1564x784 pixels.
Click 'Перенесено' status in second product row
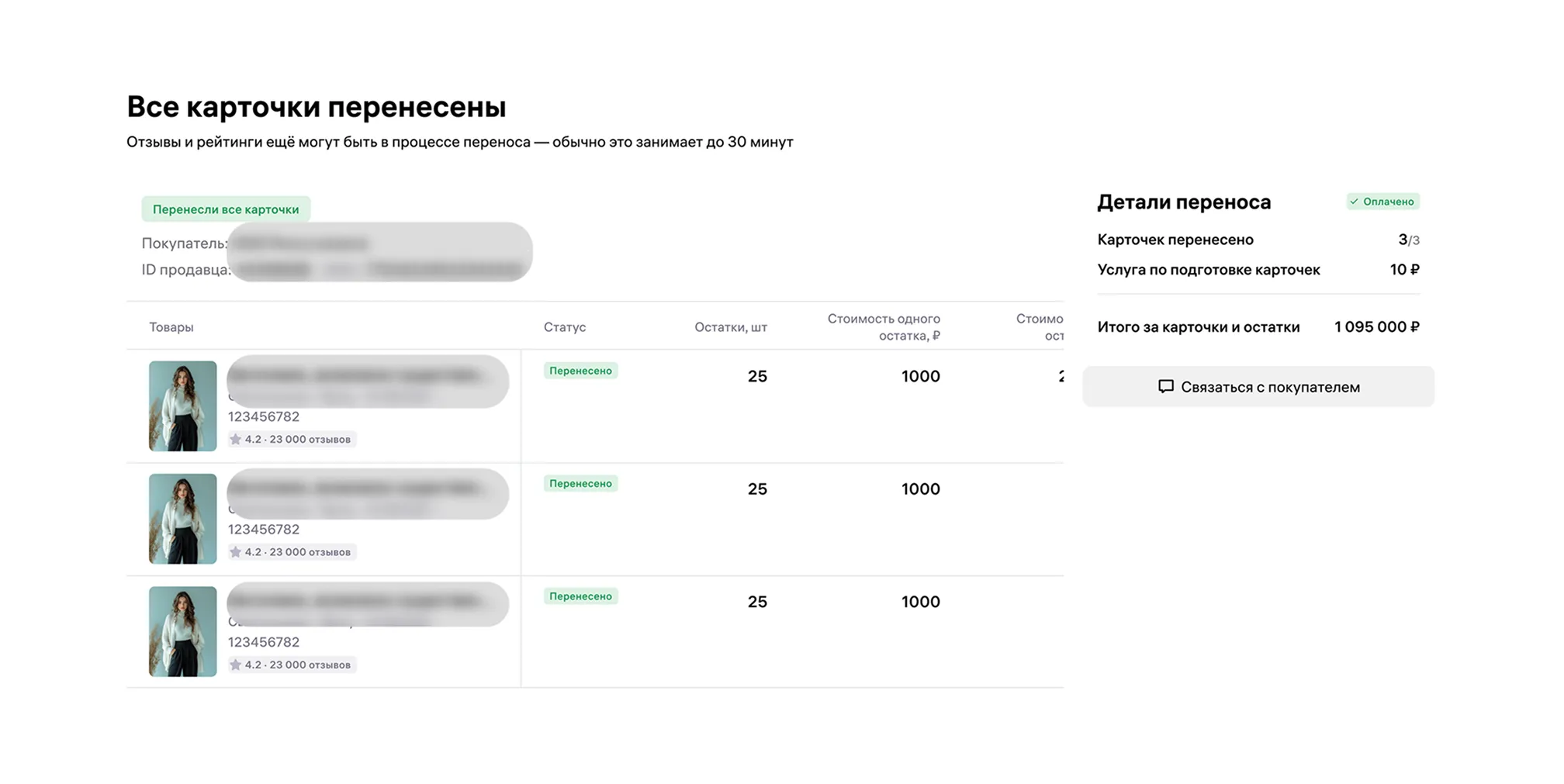[580, 483]
